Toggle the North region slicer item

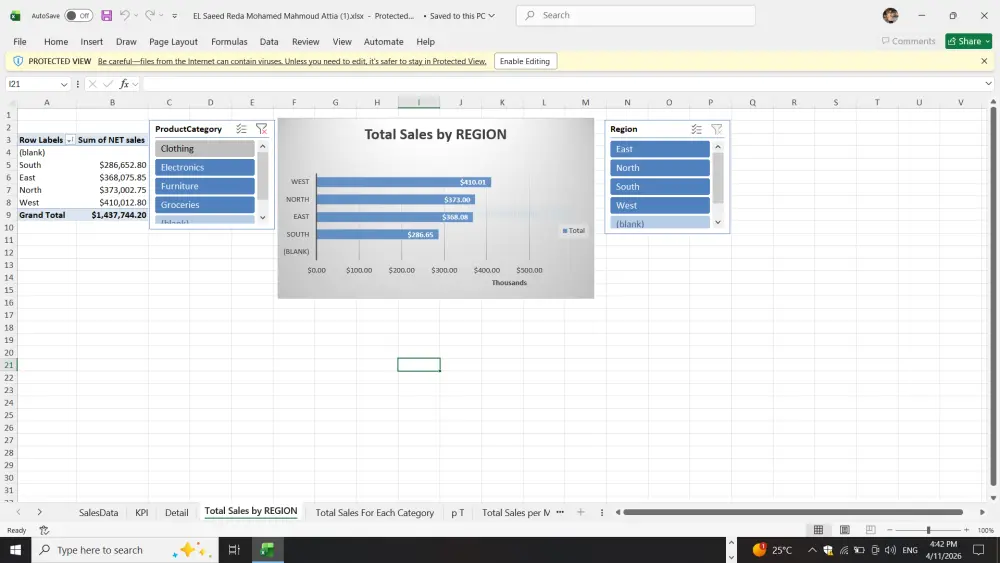click(659, 168)
